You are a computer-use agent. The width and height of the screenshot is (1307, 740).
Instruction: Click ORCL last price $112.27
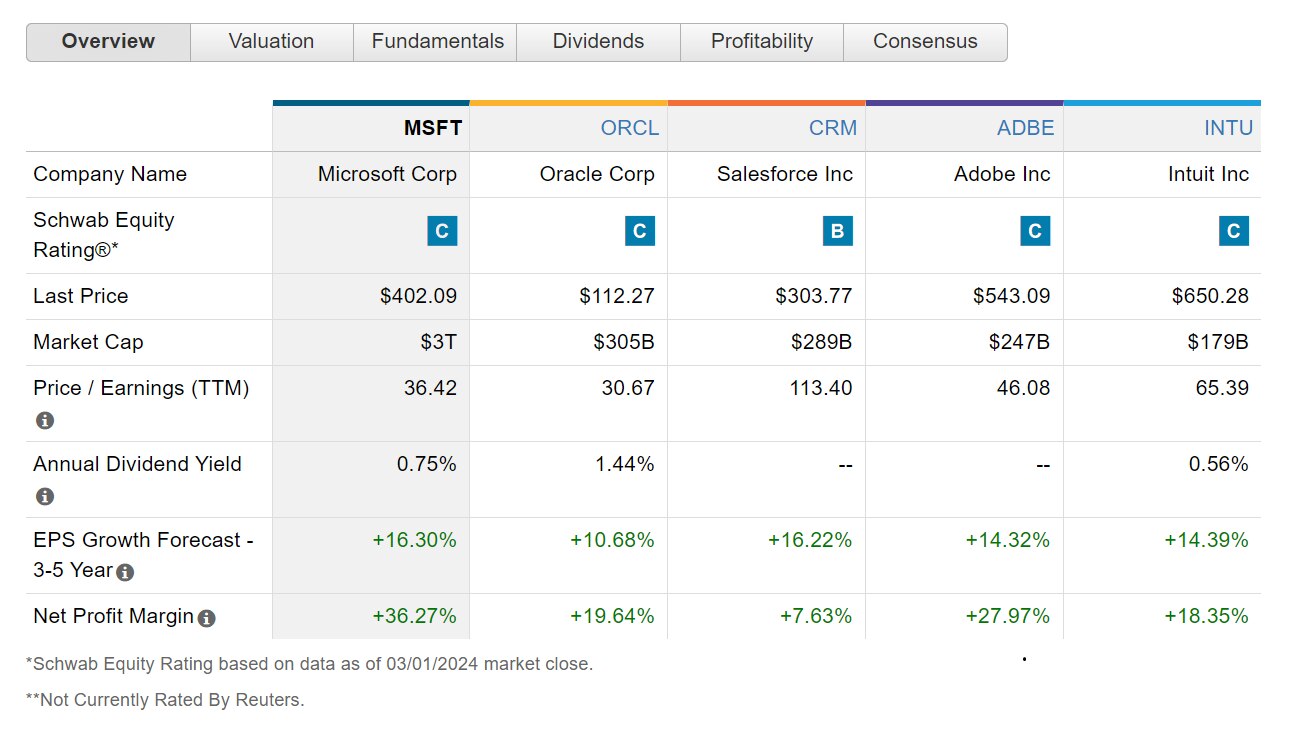617,296
